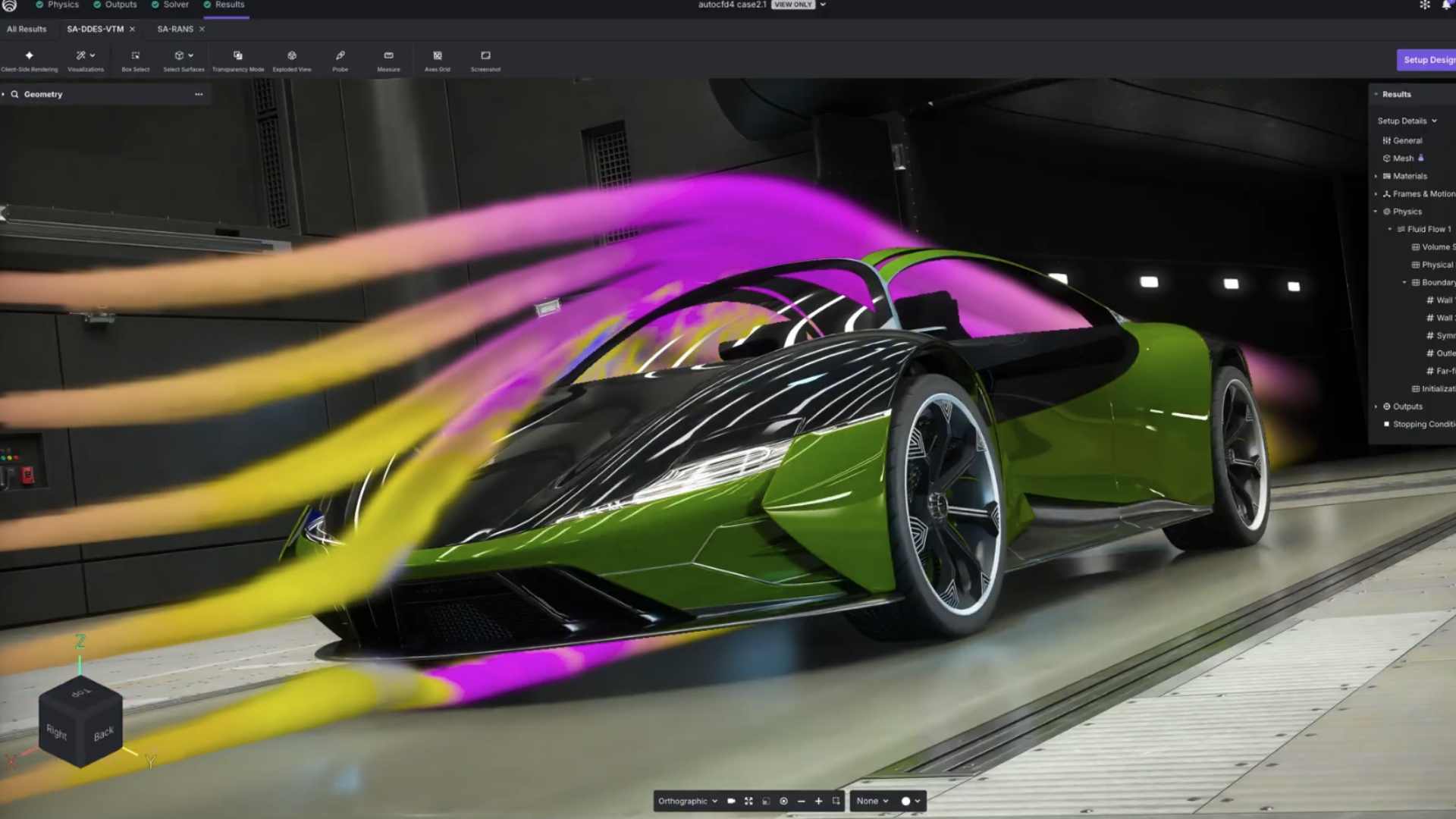Open the Measure tool
The width and height of the screenshot is (1456, 819).
tap(388, 59)
